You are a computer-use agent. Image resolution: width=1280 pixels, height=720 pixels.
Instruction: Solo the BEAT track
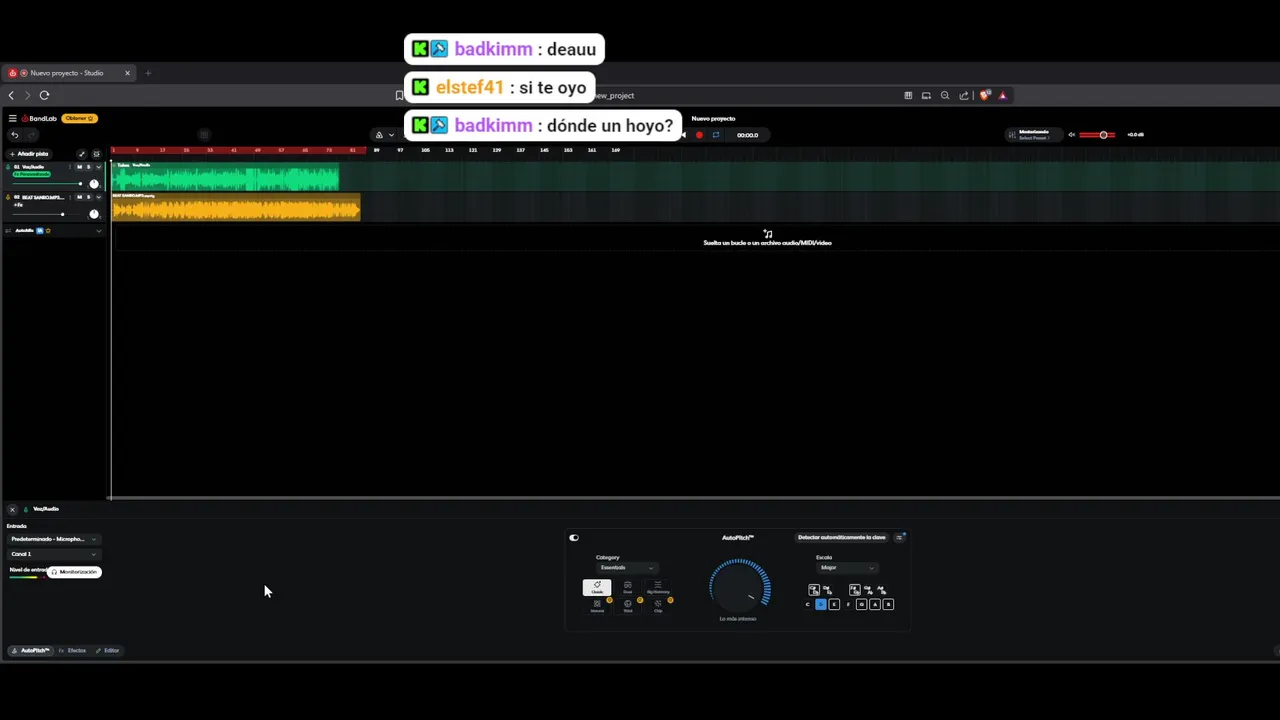pos(88,197)
